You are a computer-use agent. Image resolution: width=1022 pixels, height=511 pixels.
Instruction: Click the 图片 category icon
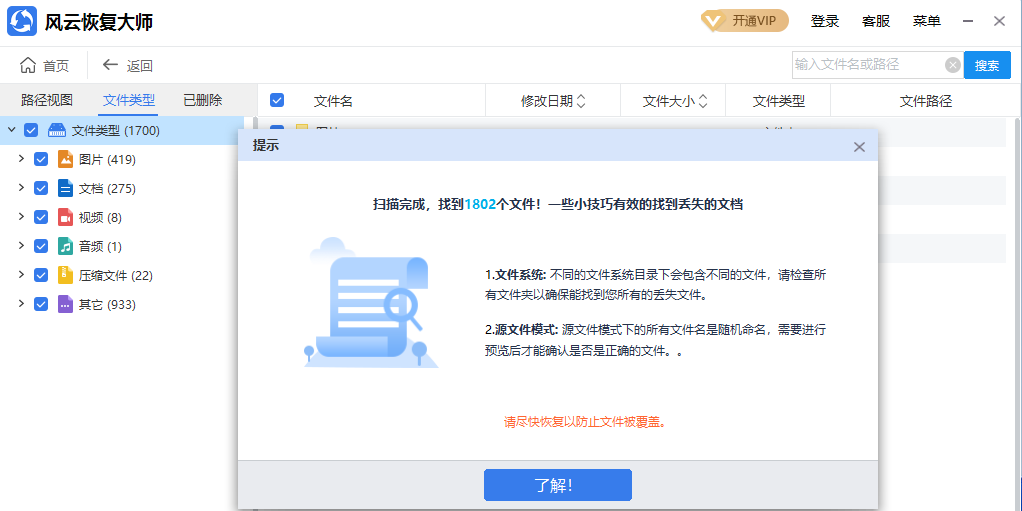point(65,159)
